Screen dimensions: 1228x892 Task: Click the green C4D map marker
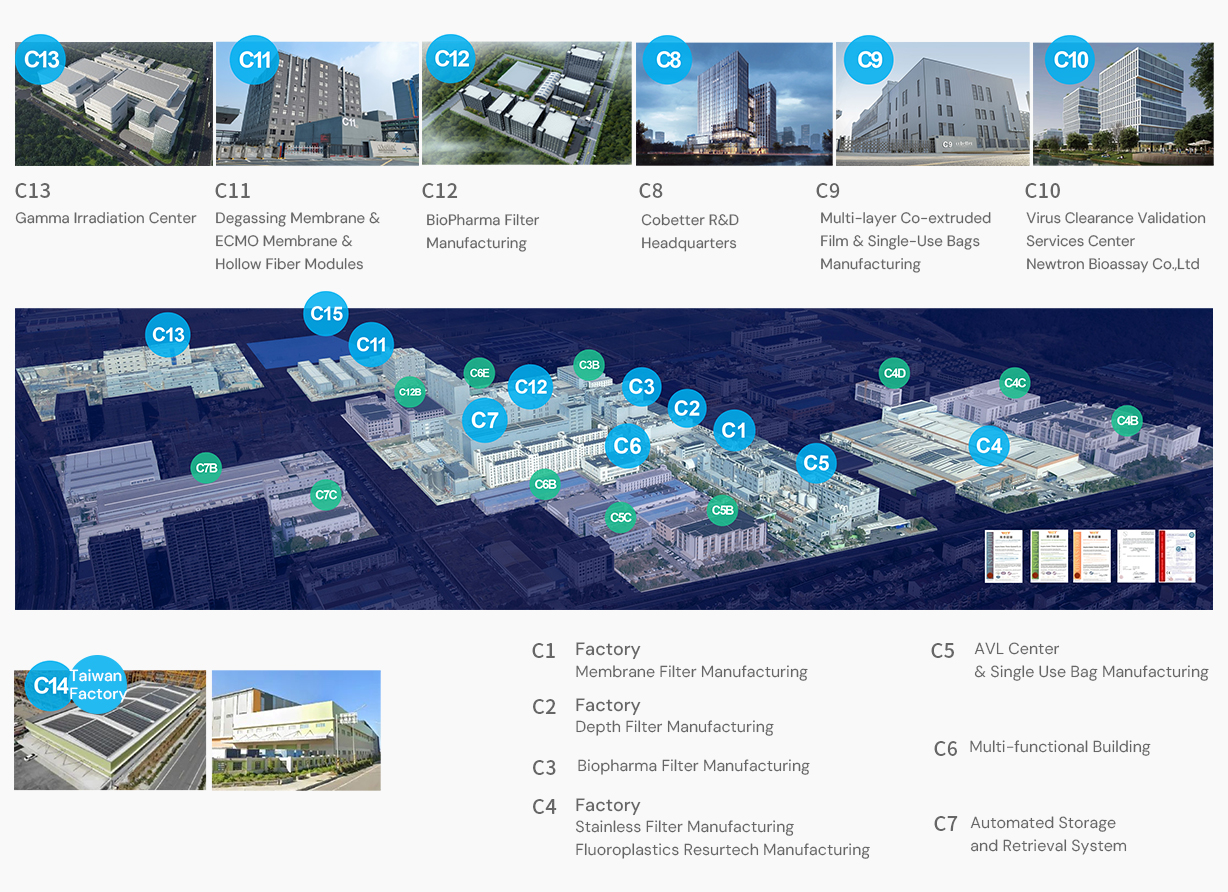(894, 374)
